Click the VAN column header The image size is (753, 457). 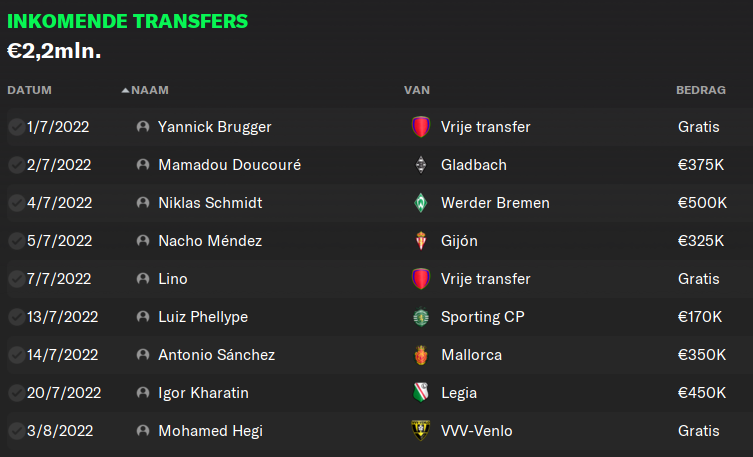pos(417,90)
